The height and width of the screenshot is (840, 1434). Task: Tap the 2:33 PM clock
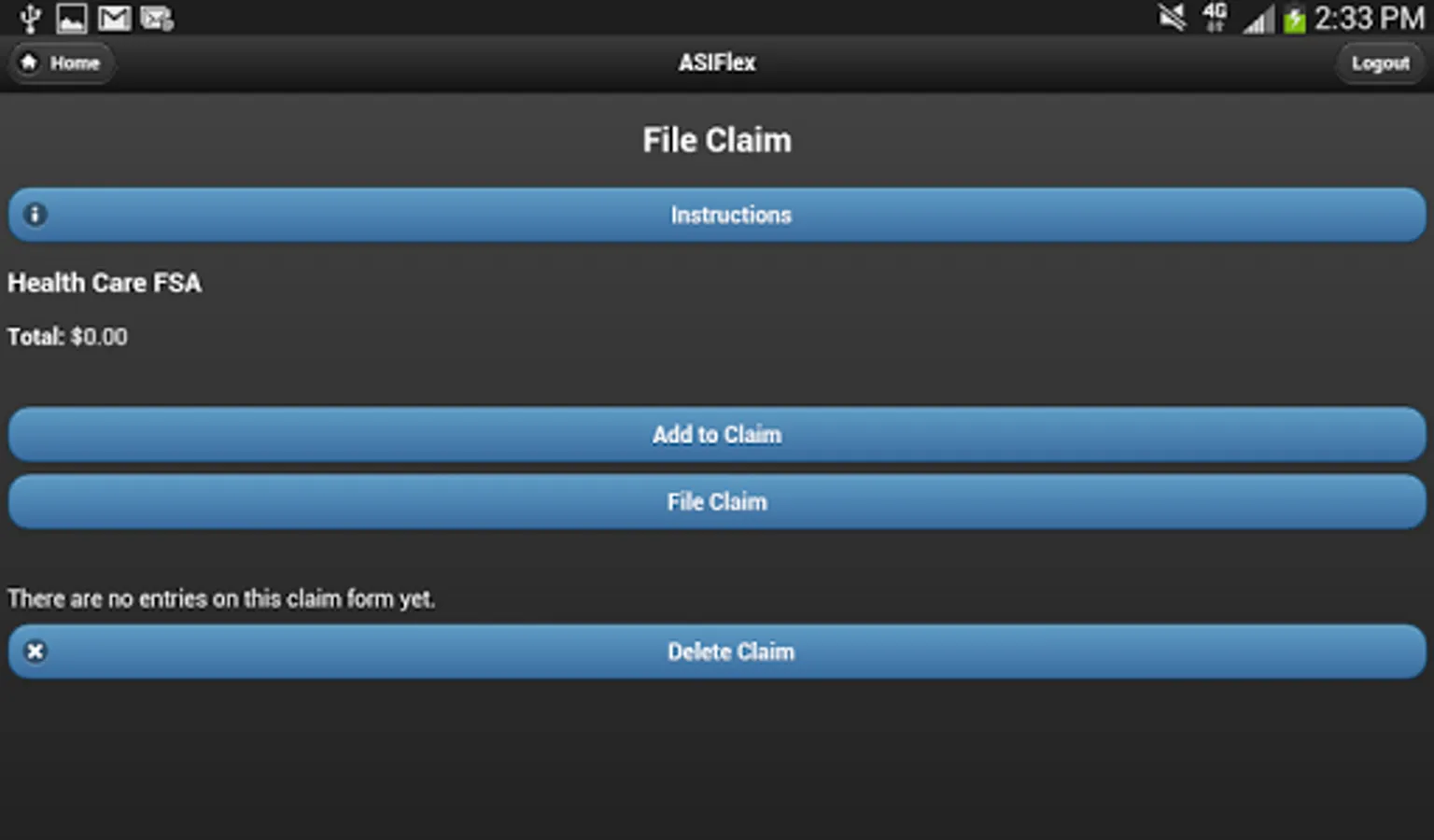1369,18
